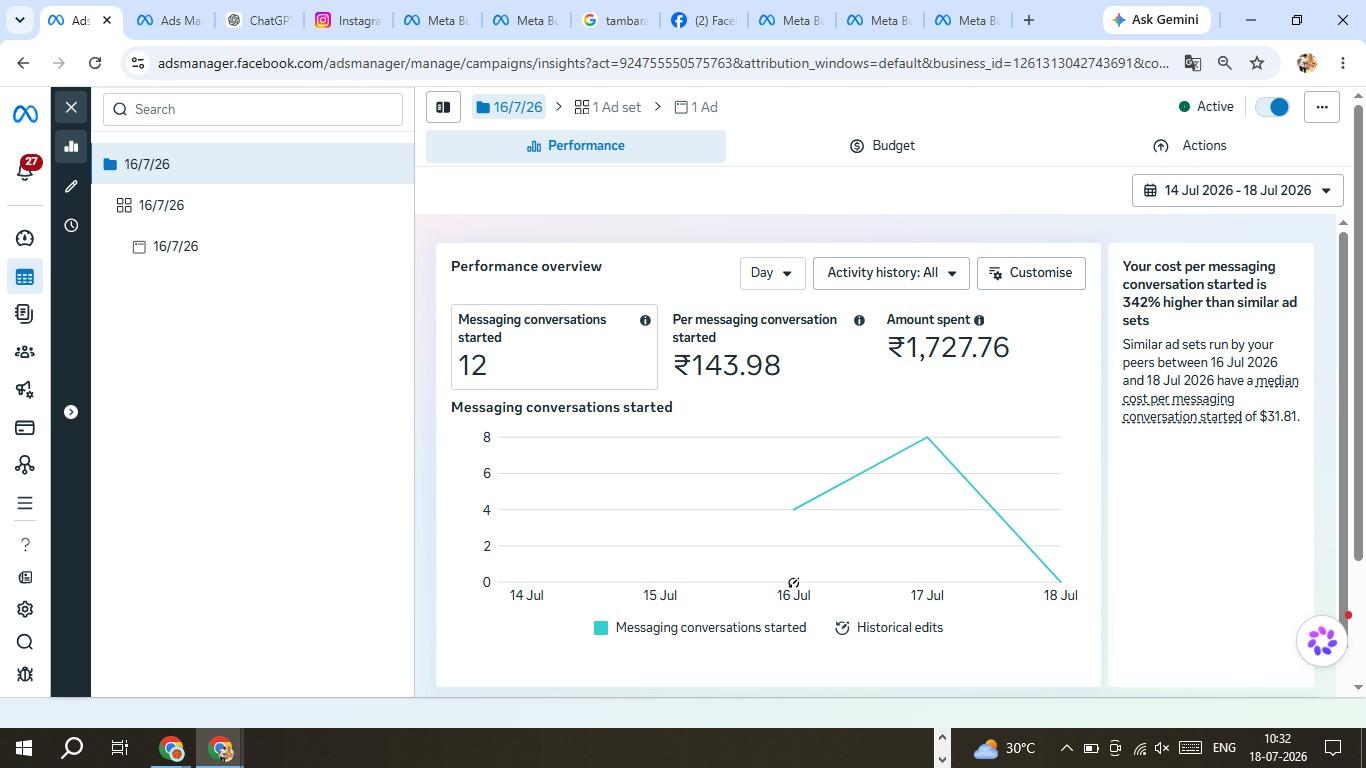
Task: Toggle the side-by-side panel layout icon
Action: (443, 107)
